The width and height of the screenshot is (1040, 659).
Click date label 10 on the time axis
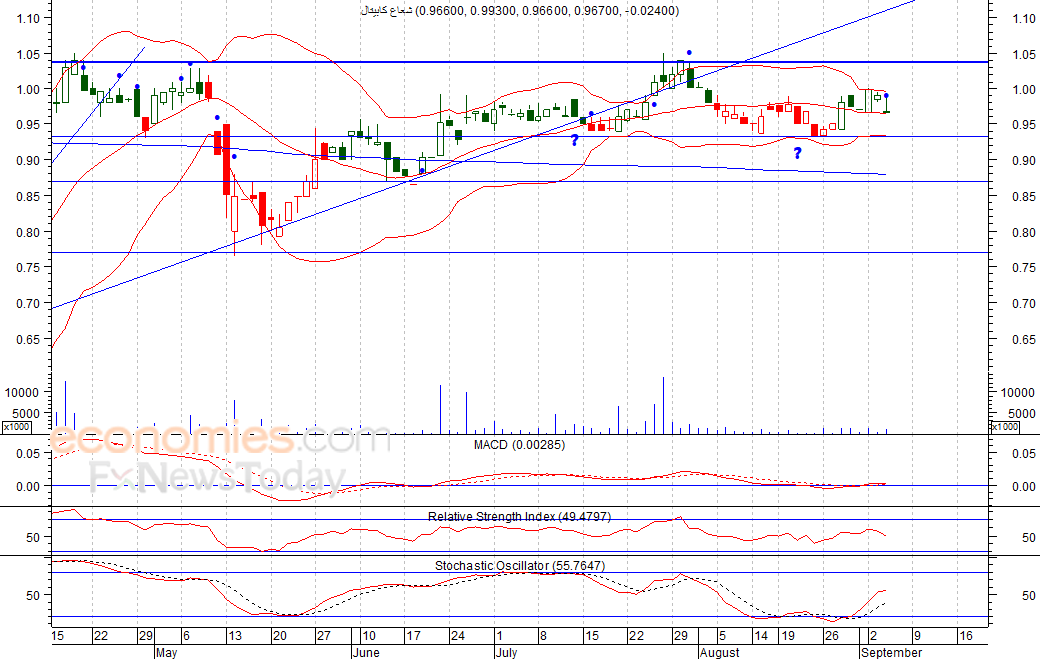[369, 636]
